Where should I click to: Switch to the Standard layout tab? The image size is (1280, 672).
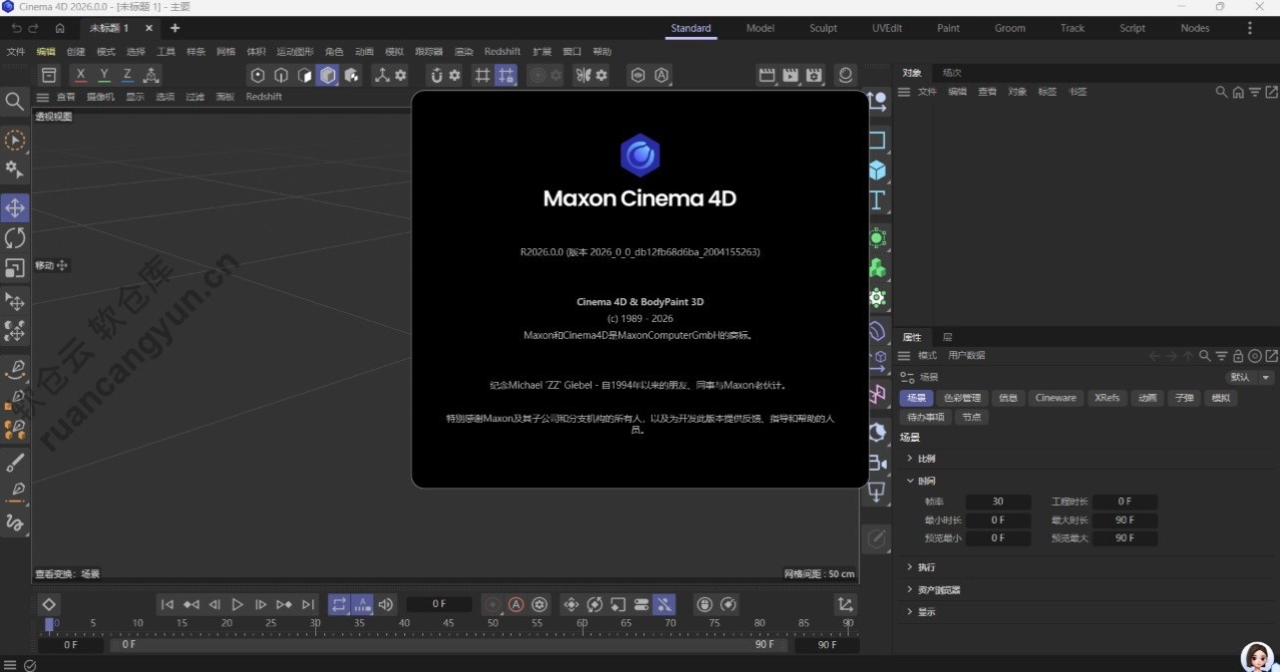[690, 28]
